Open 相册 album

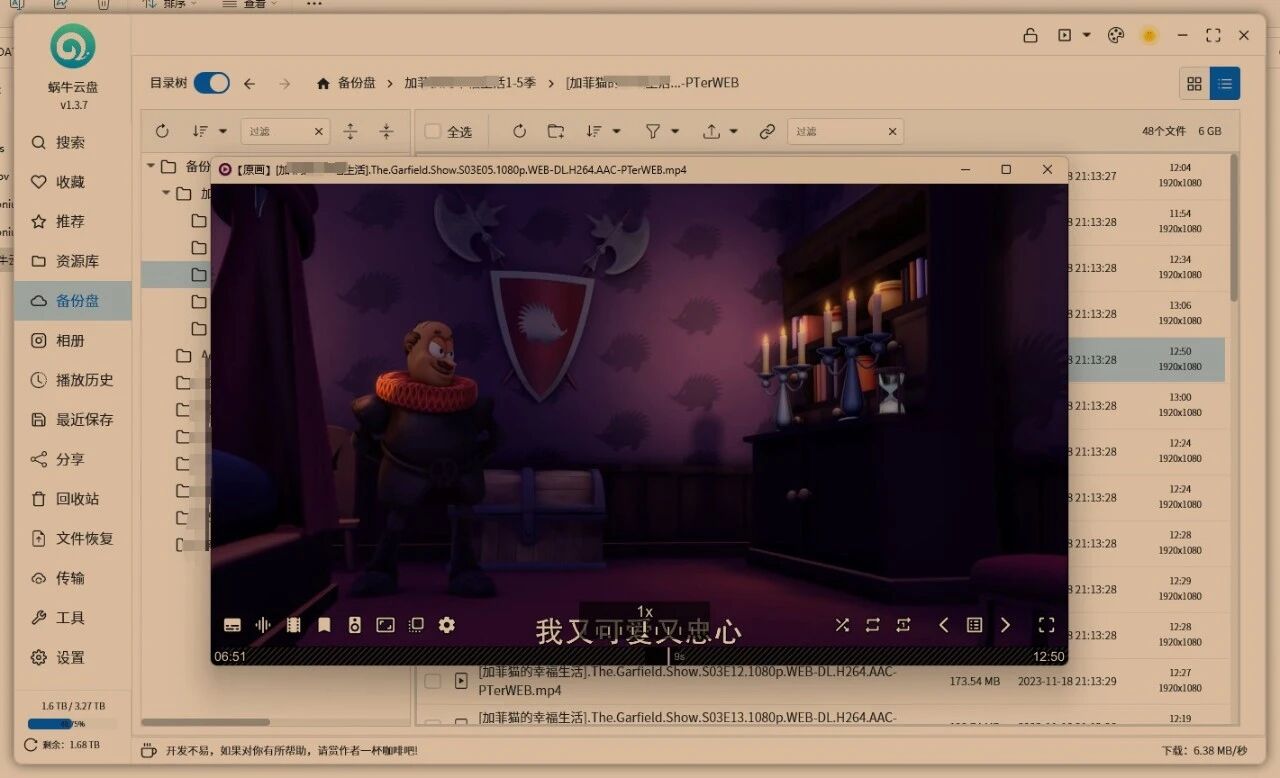(72, 341)
